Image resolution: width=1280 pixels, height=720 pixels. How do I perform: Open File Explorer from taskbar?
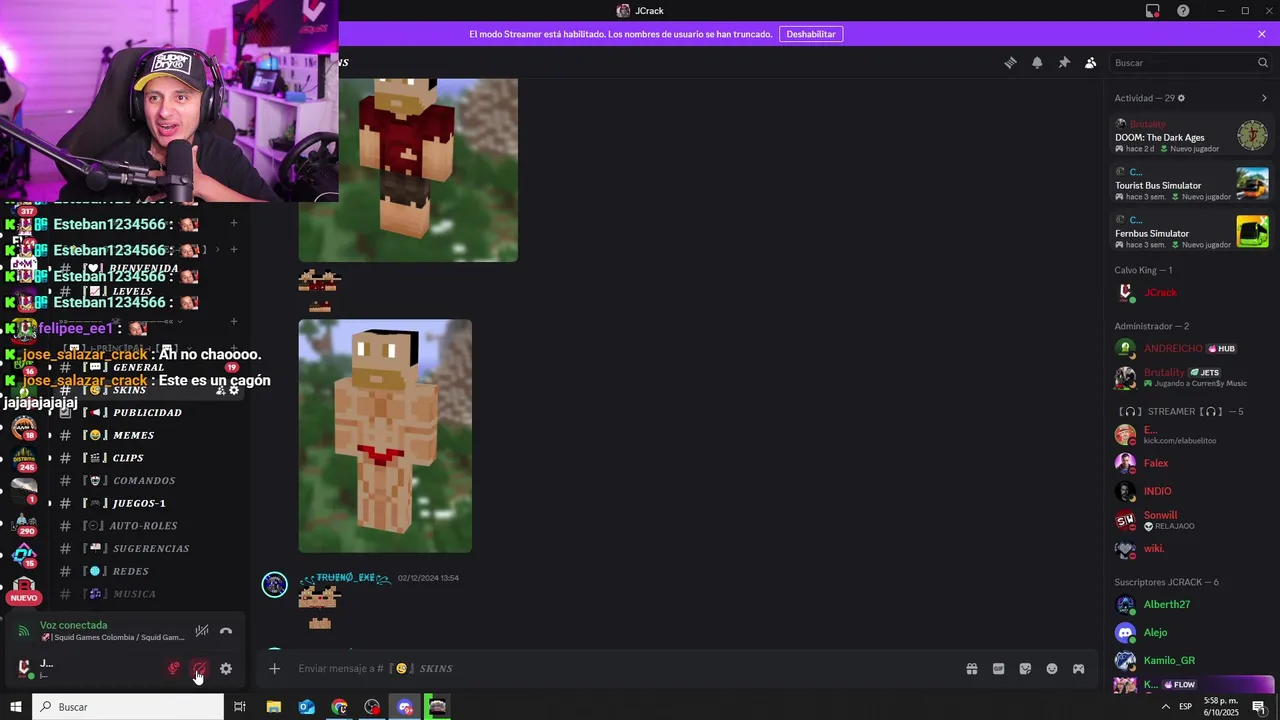pos(273,707)
